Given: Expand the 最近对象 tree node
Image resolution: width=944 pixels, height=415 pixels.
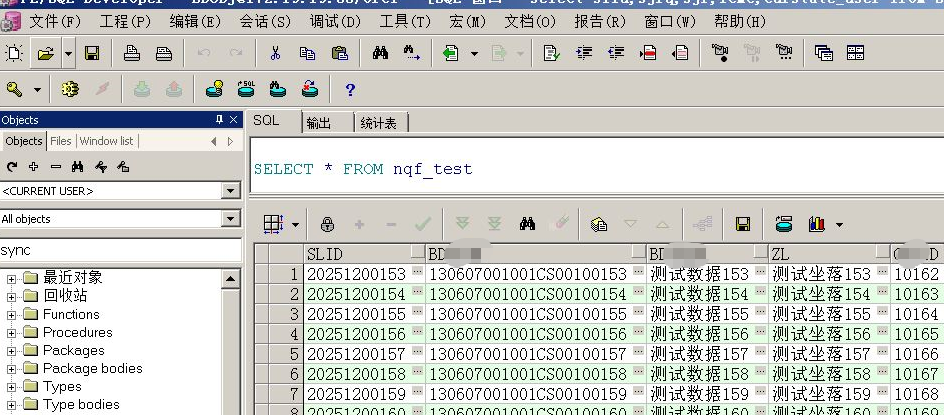Looking at the screenshot, I should (11, 278).
